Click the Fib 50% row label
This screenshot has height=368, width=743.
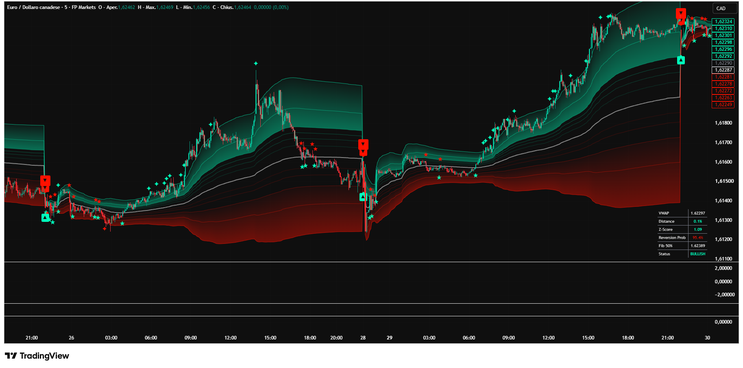click(x=665, y=245)
